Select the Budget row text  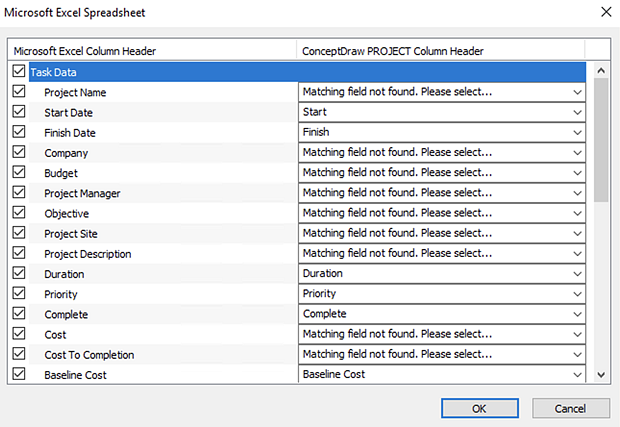click(61, 174)
